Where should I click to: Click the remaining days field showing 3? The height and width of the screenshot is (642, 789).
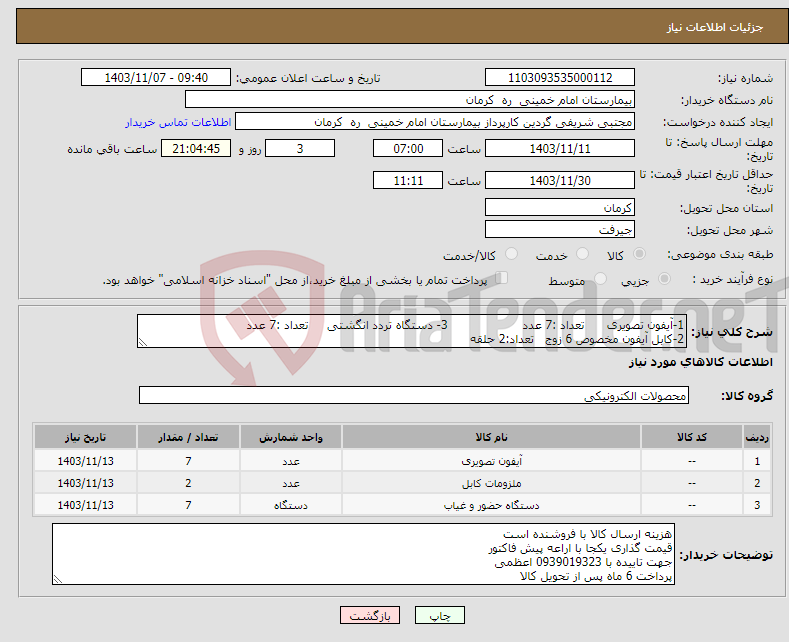[x=300, y=148]
